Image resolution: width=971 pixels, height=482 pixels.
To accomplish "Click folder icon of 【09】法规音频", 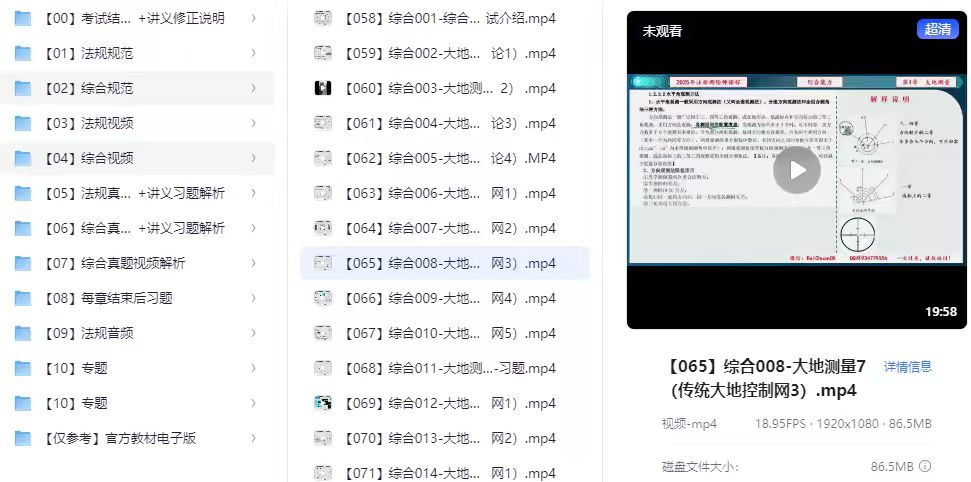I will [23, 333].
